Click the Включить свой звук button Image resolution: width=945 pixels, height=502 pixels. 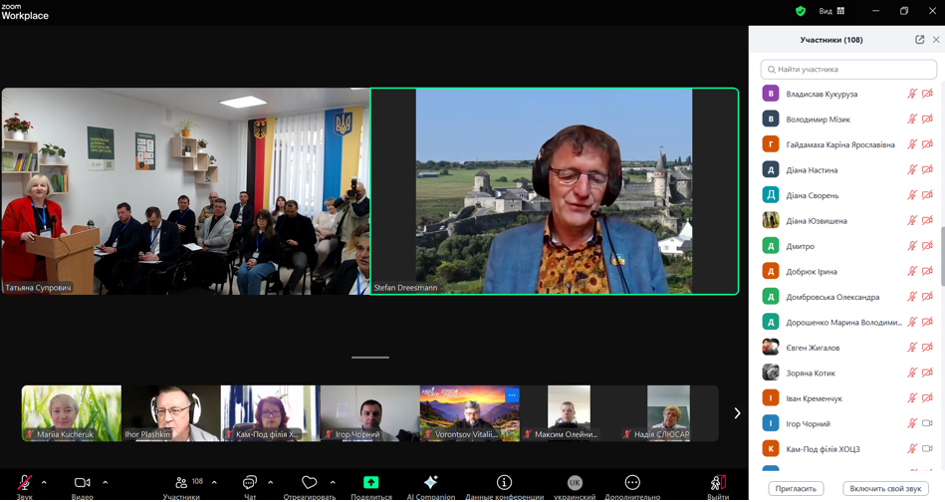pos(885,488)
